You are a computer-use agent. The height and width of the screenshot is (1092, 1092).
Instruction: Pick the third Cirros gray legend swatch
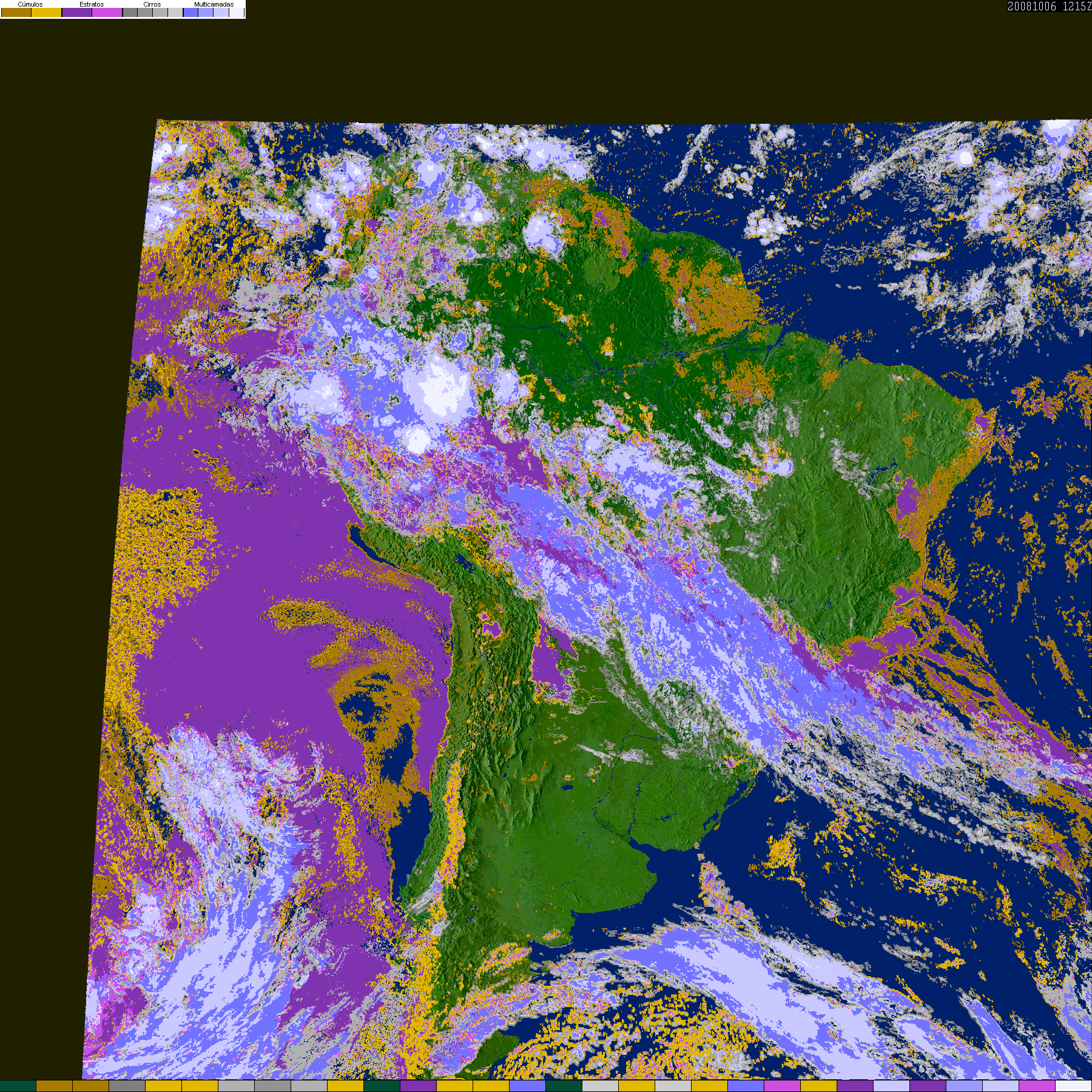pyautogui.click(x=160, y=13)
